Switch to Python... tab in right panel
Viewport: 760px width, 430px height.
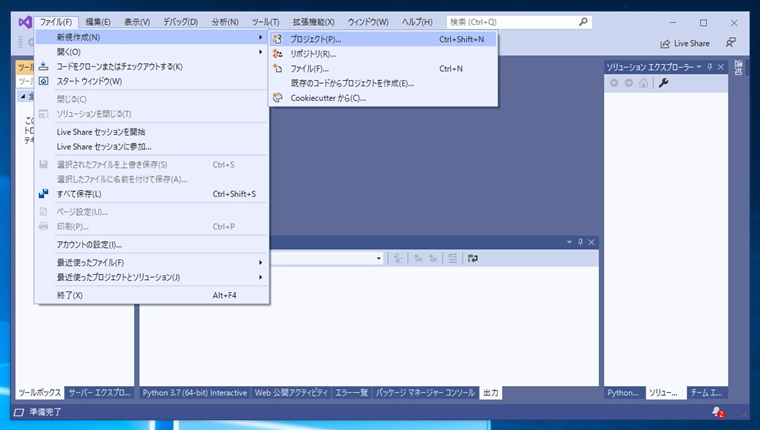point(623,393)
